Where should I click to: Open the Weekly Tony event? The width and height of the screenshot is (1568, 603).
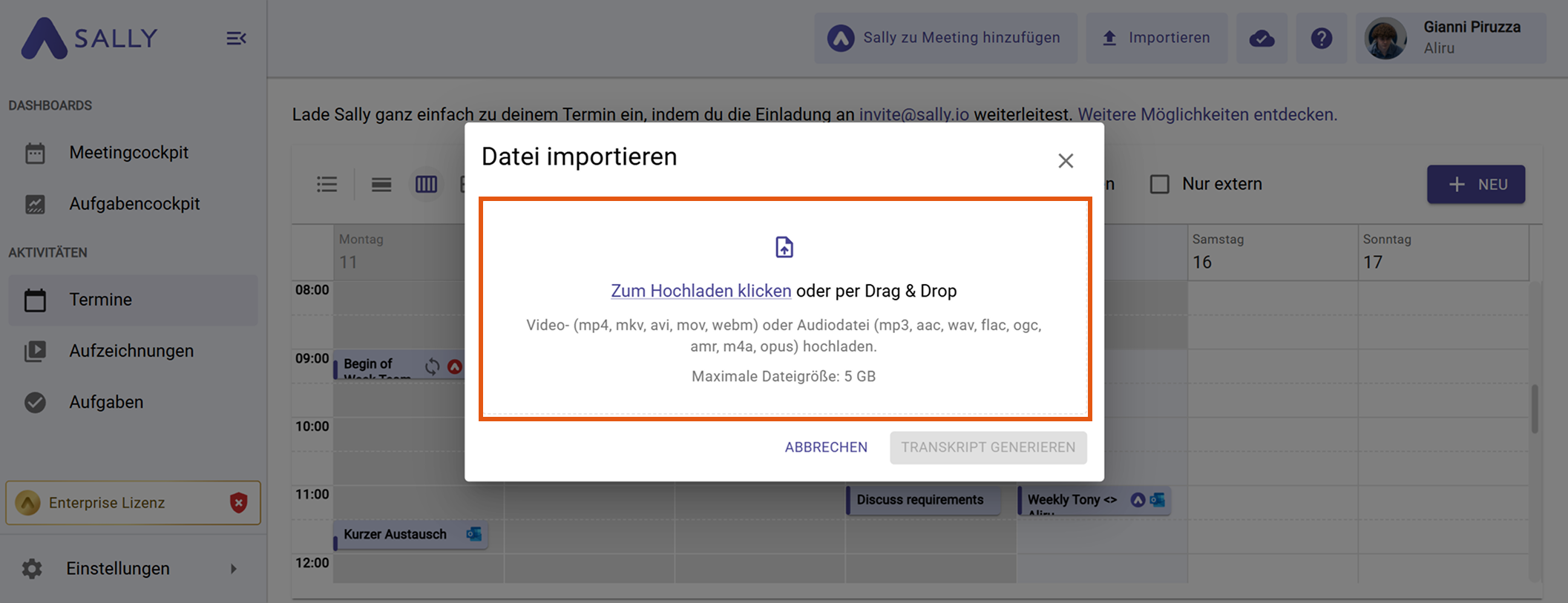click(1094, 501)
